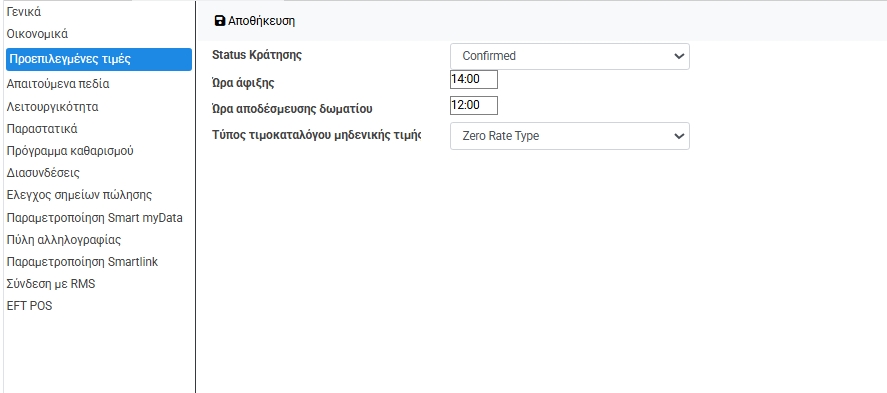Image resolution: width=887 pixels, height=393 pixels.
Task: Select the Προεπιλεγμένες τιμές menu item
Action: point(99,59)
